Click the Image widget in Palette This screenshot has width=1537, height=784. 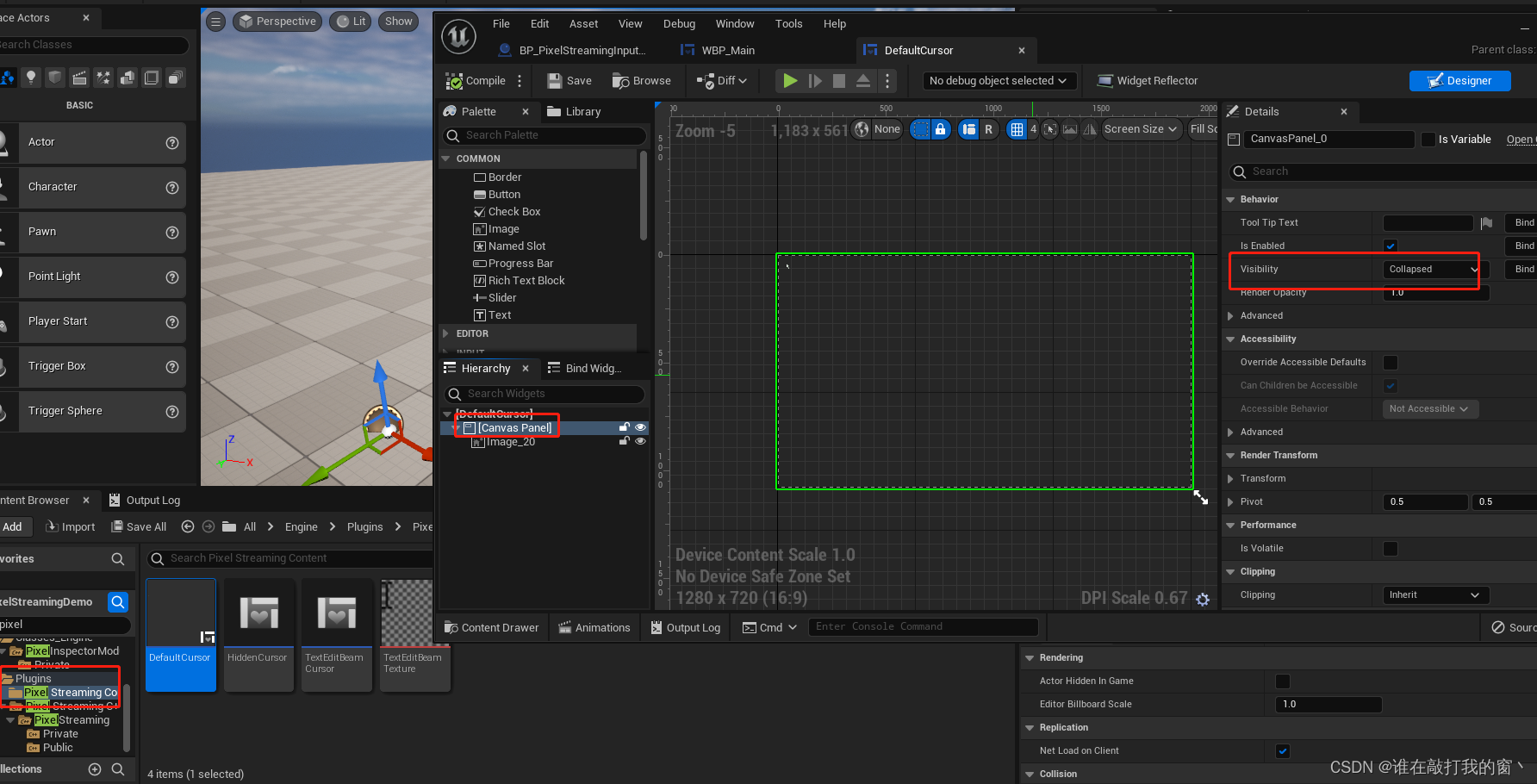(x=503, y=229)
